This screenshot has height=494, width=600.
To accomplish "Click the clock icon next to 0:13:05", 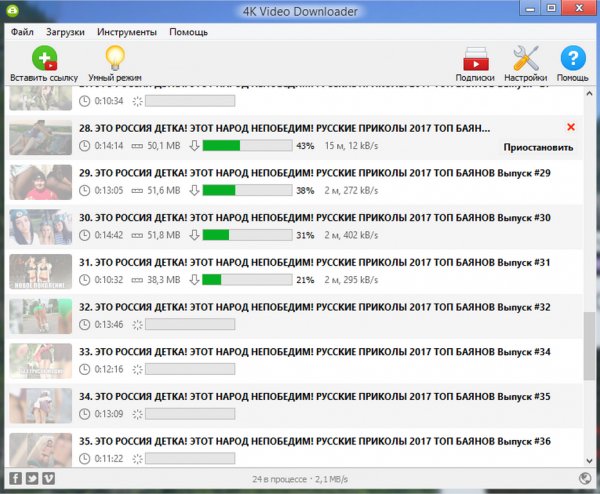I will coord(84,191).
